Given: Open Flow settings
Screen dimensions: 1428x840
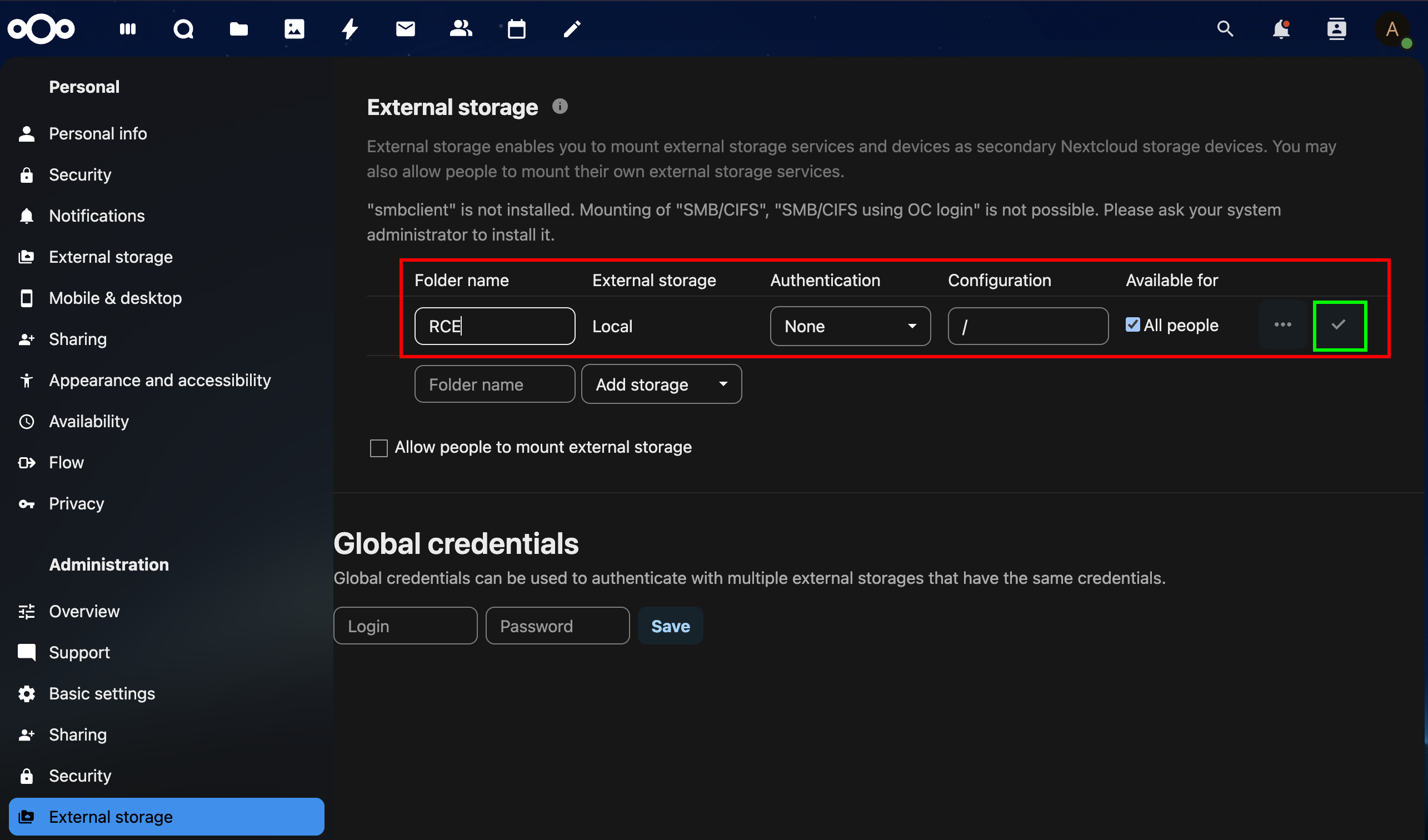Looking at the screenshot, I should point(167,463).
